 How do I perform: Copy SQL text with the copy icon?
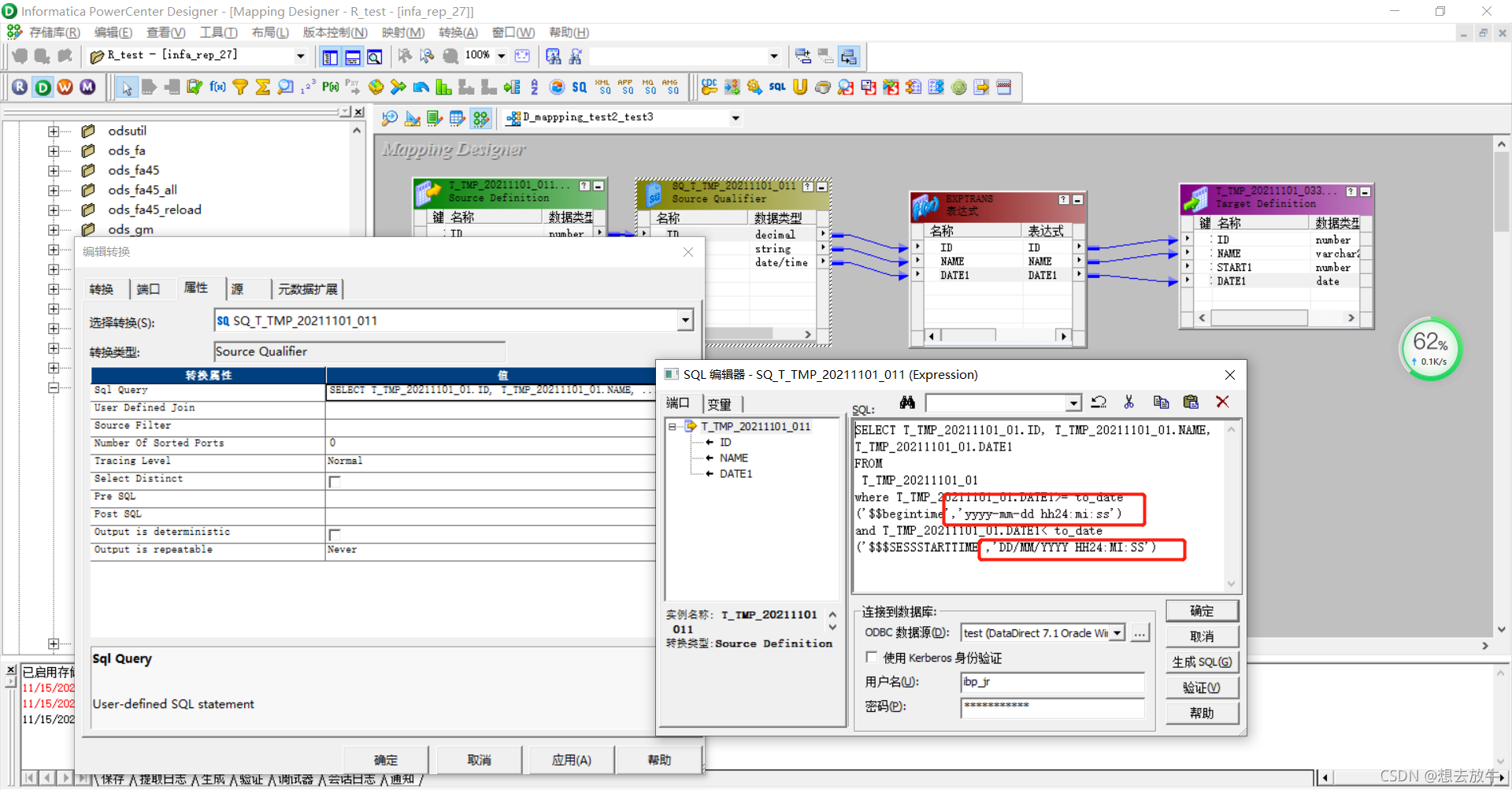click(1161, 402)
